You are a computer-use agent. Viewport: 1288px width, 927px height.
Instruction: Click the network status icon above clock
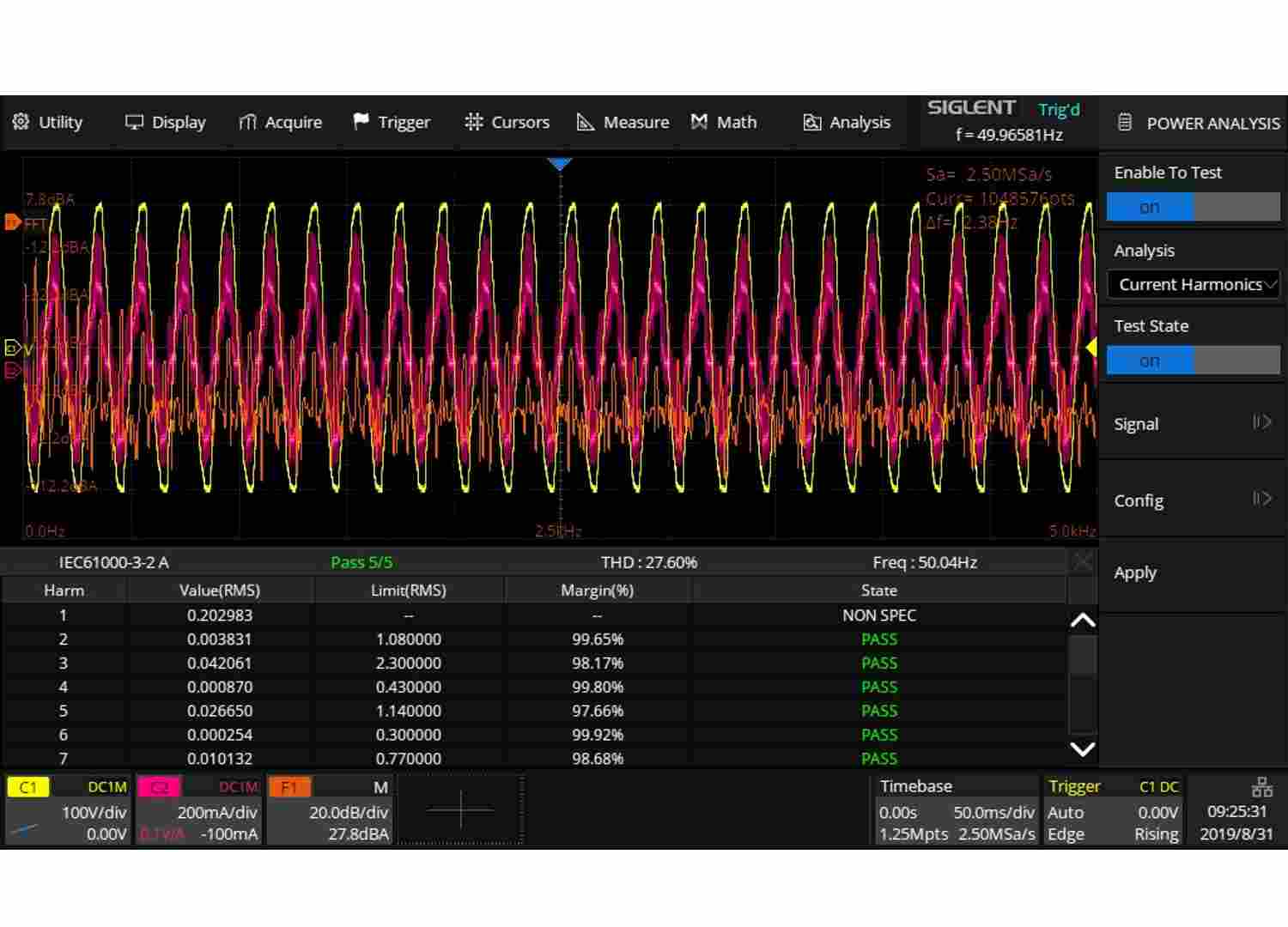point(1261,787)
